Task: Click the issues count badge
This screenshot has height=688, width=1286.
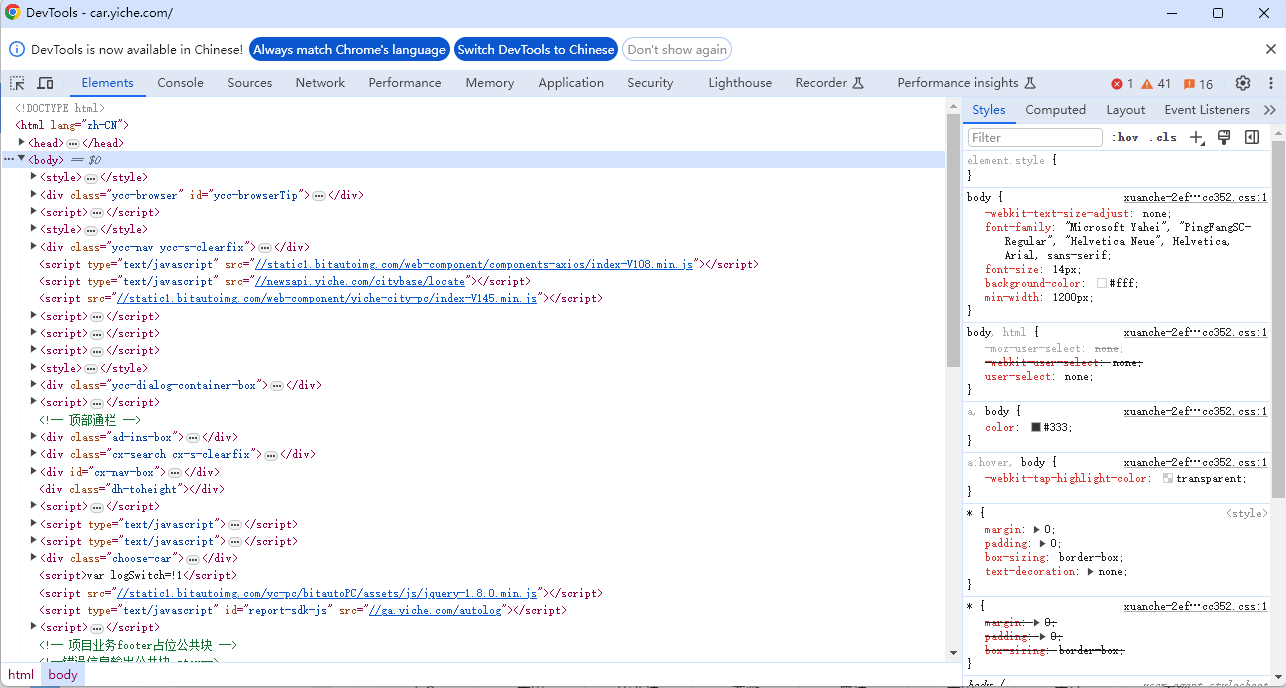Action: tap(1198, 84)
